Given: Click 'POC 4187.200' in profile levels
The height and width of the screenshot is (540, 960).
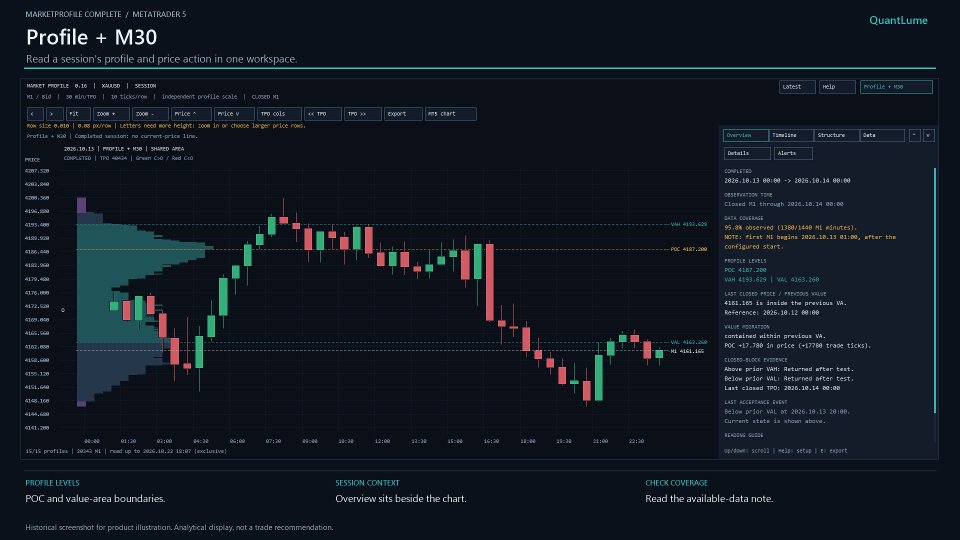Looking at the screenshot, I should (745, 270).
